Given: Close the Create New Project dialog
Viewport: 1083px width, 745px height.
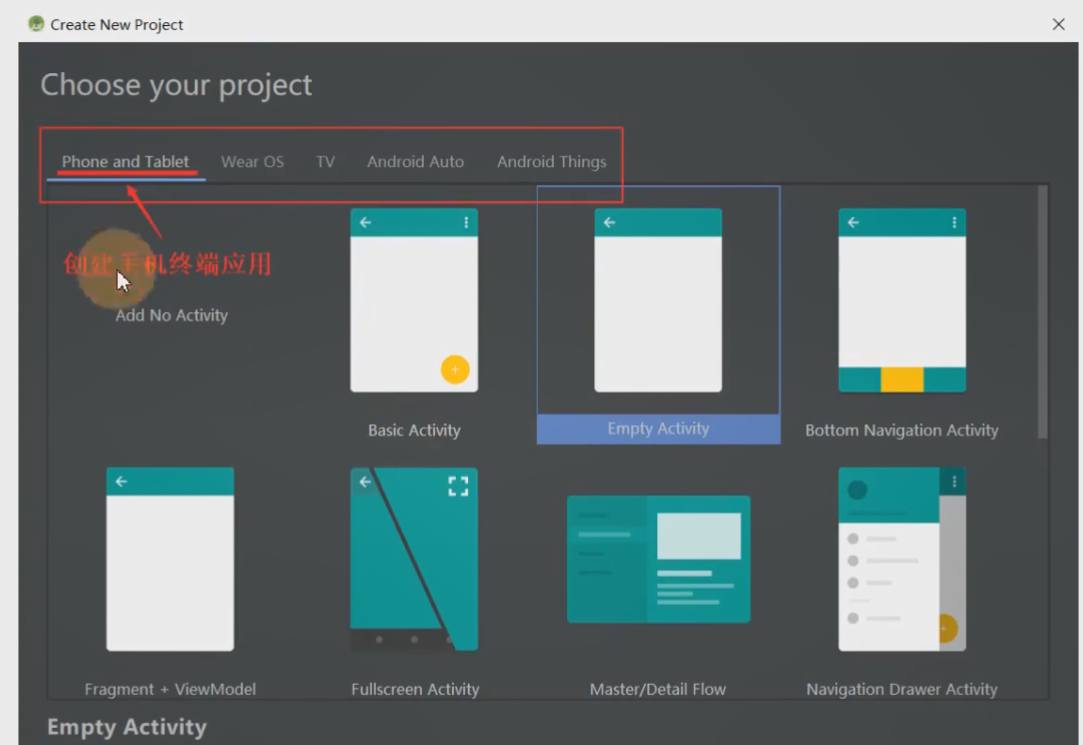Looking at the screenshot, I should (x=1058, y=24).
